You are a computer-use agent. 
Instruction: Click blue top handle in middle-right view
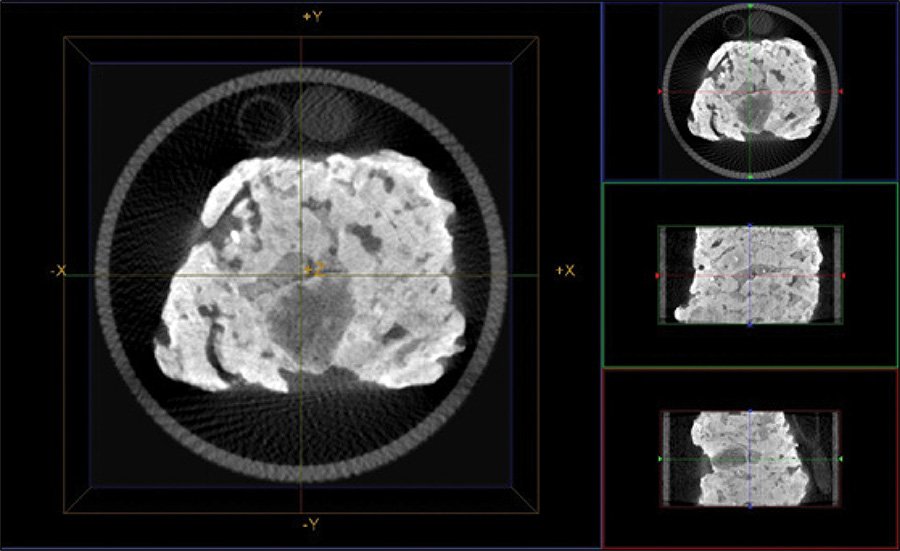(x=750, y=226)
